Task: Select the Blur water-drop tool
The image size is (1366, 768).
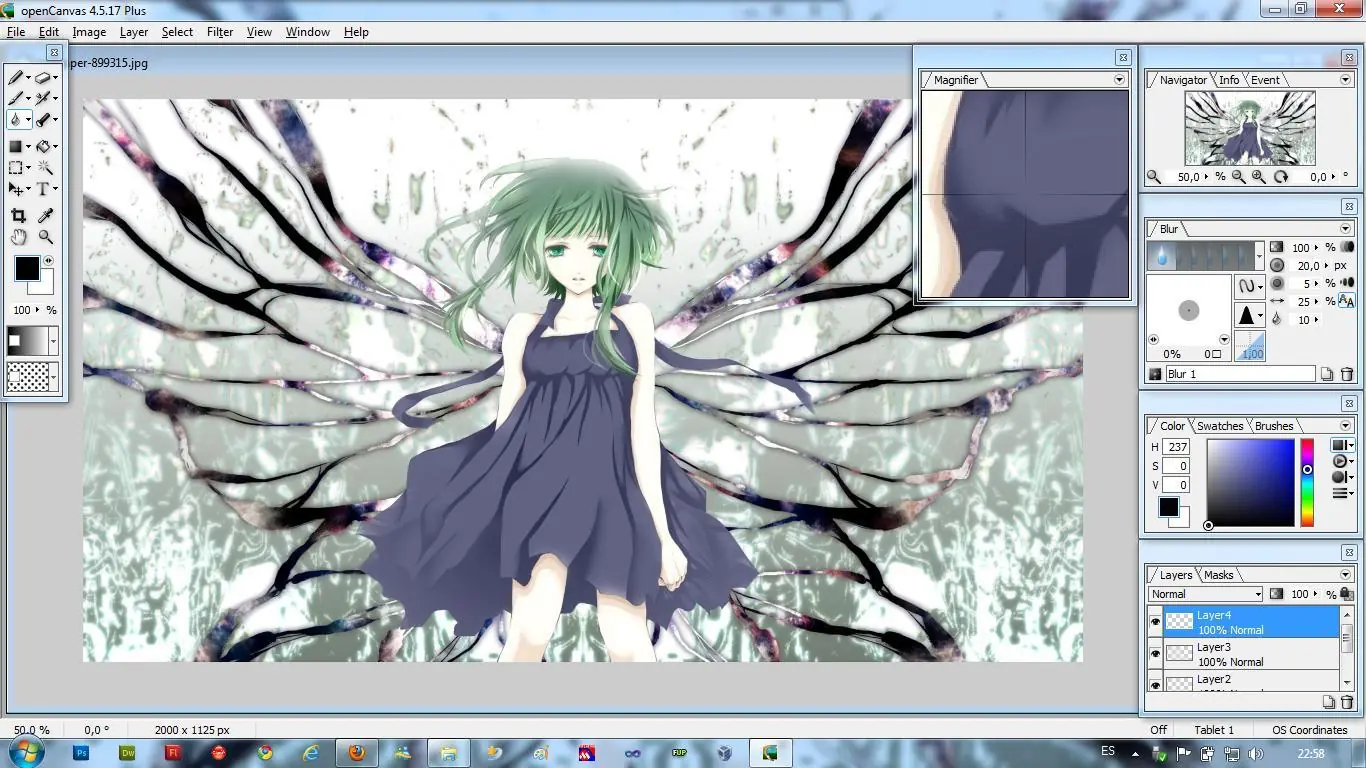Action: point(16,119)
